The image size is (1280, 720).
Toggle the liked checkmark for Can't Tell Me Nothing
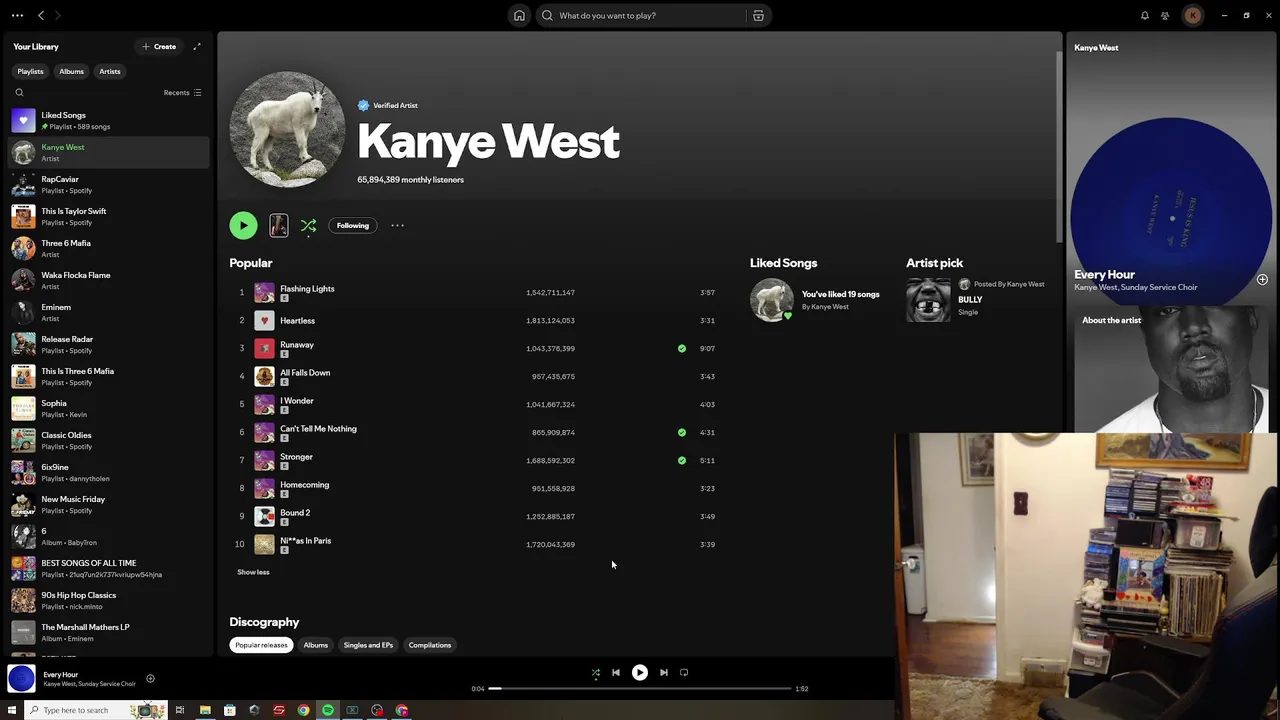point(682,432)
